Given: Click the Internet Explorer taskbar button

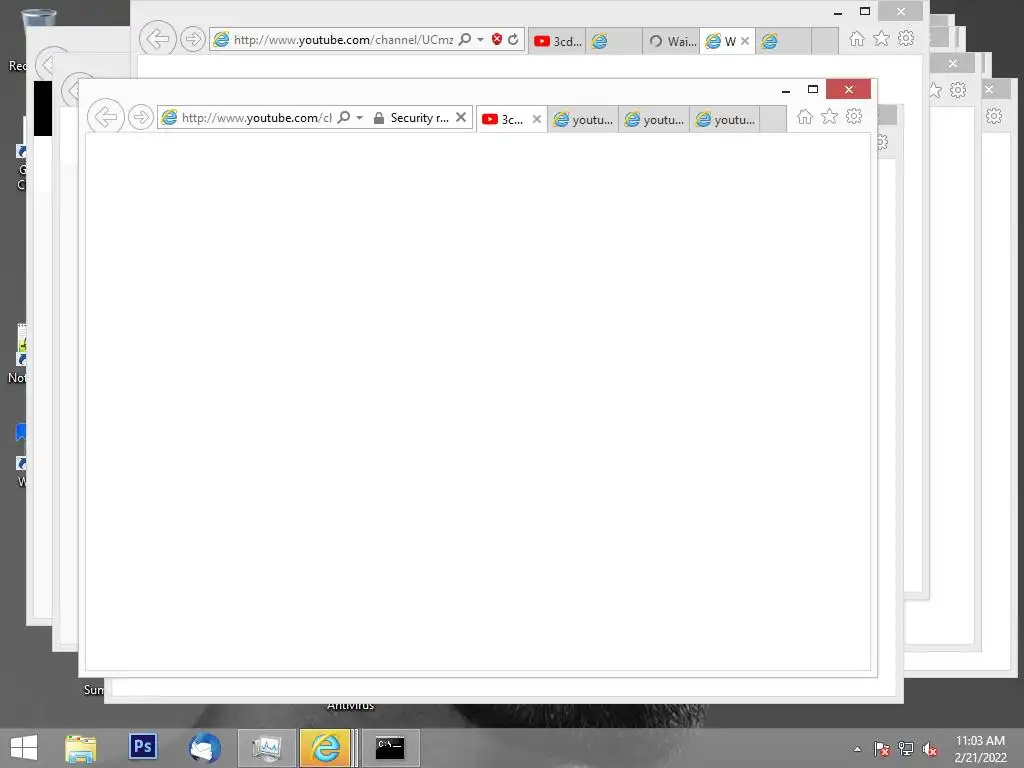Looking at the screenshot, I should pyautogui.click(x=326, y=748).
